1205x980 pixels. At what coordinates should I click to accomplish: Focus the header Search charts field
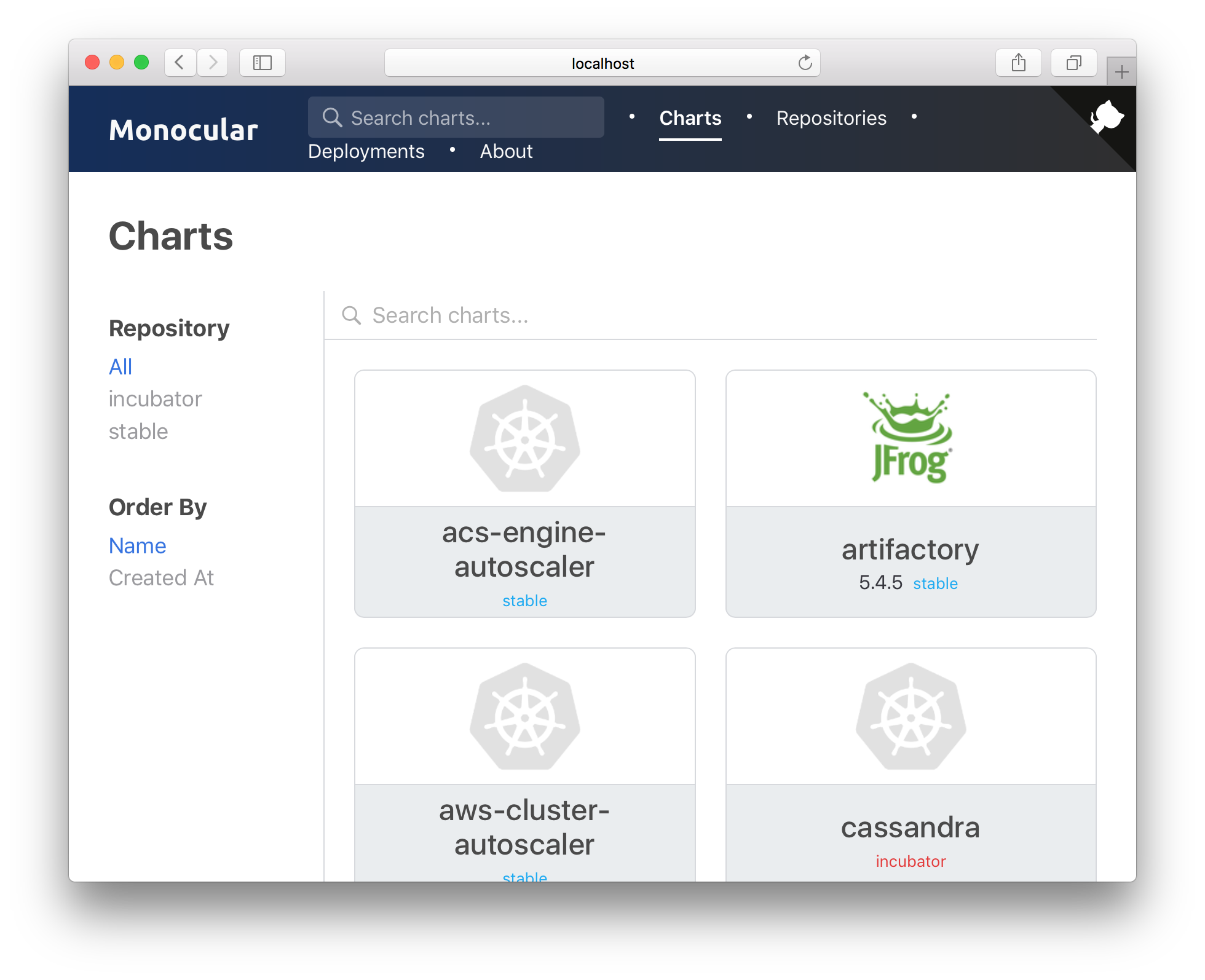[x=456, y=117]
